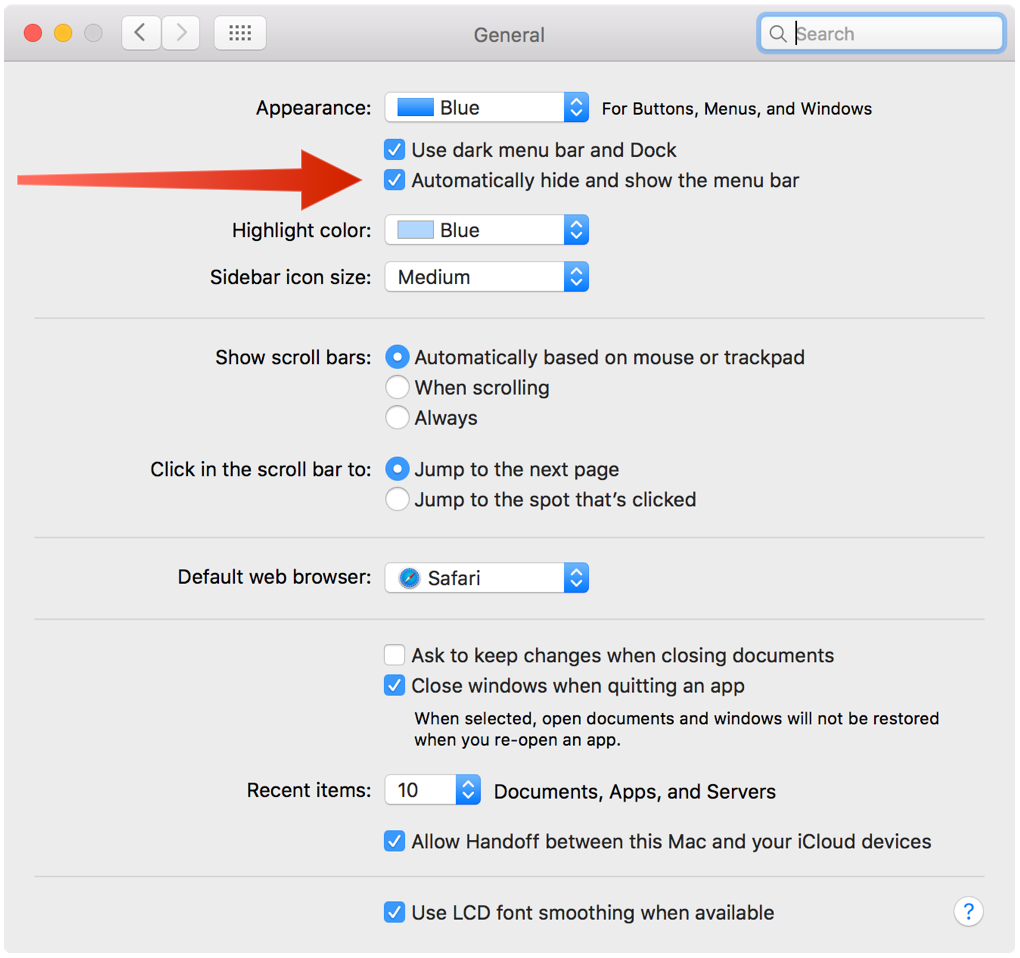Enable Ask to keep changes when closing documents
Image resolution: width=1020 pixels, height=958 pixels.
click(x=394, y=655)
